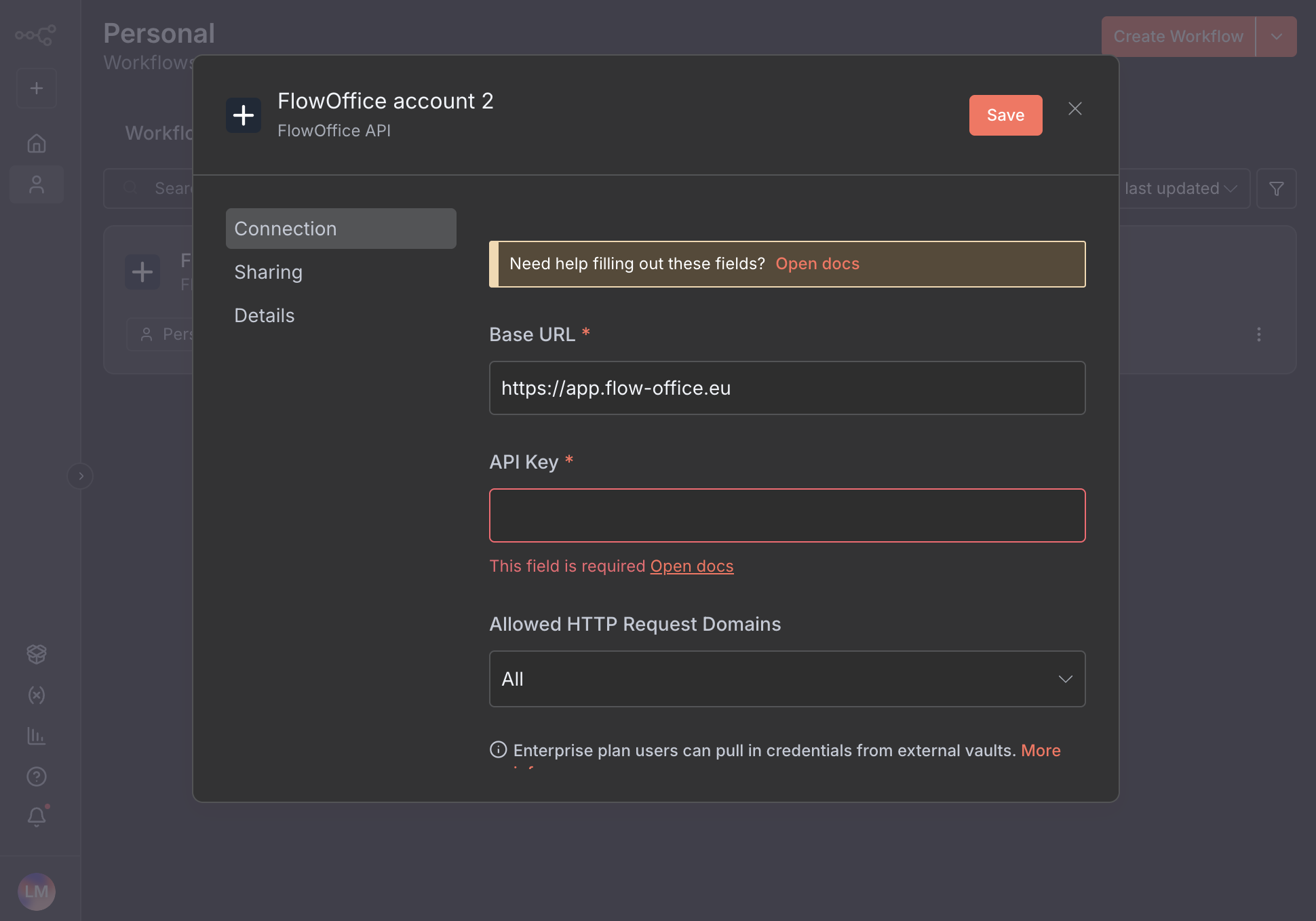Switch to the Details tab
The image size is (1316, 921).
(x=265, y=315)
